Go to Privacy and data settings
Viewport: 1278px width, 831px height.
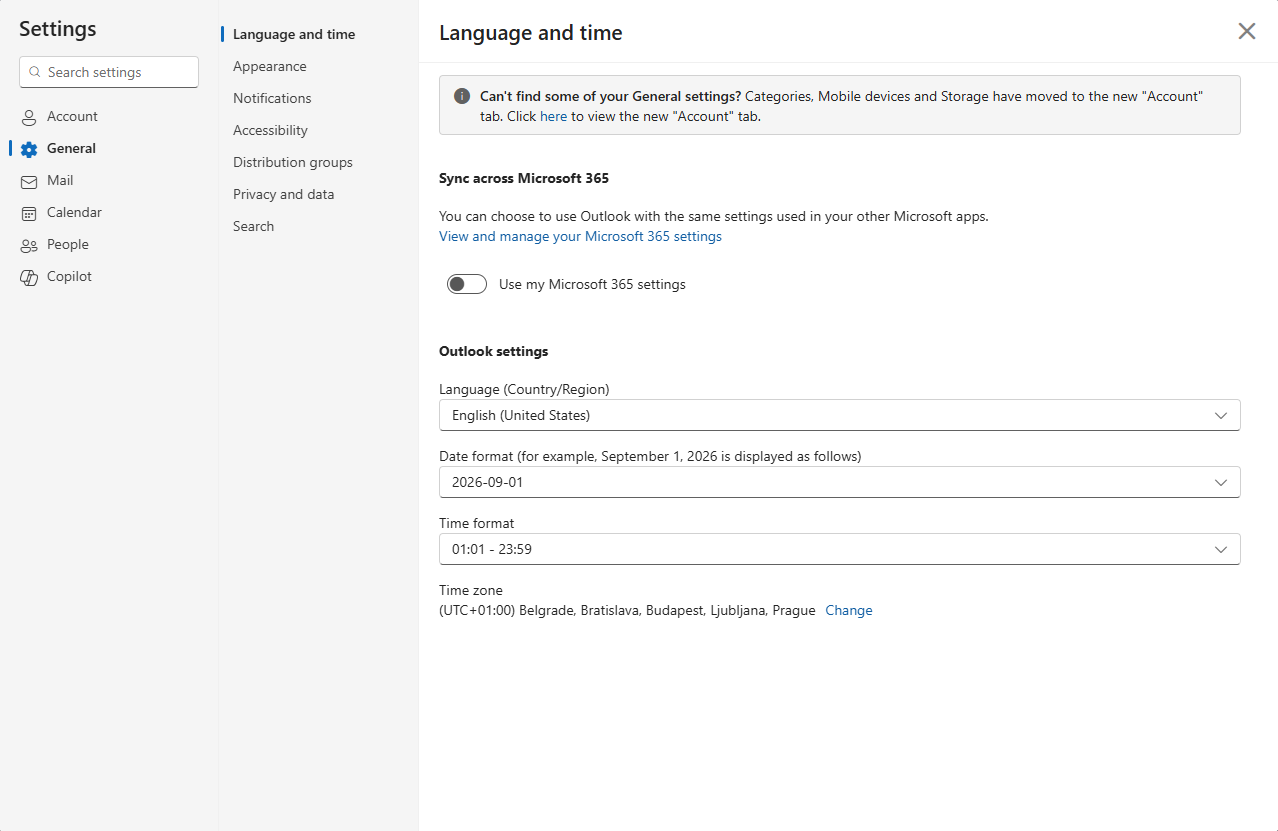pyautogui.click(x=284, y=194)
